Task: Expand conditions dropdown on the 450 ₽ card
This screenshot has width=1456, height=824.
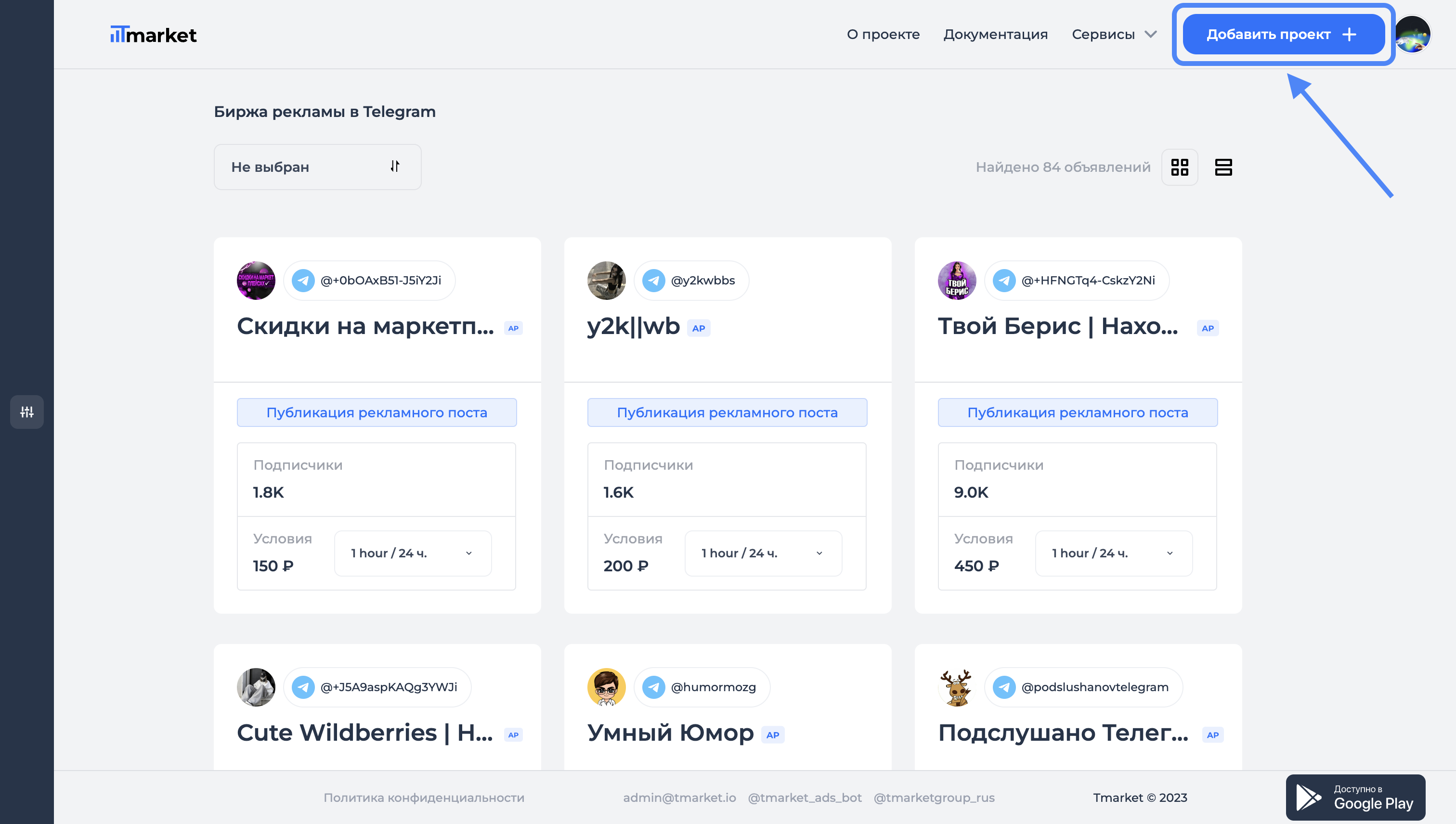Action: [1114, 554]
